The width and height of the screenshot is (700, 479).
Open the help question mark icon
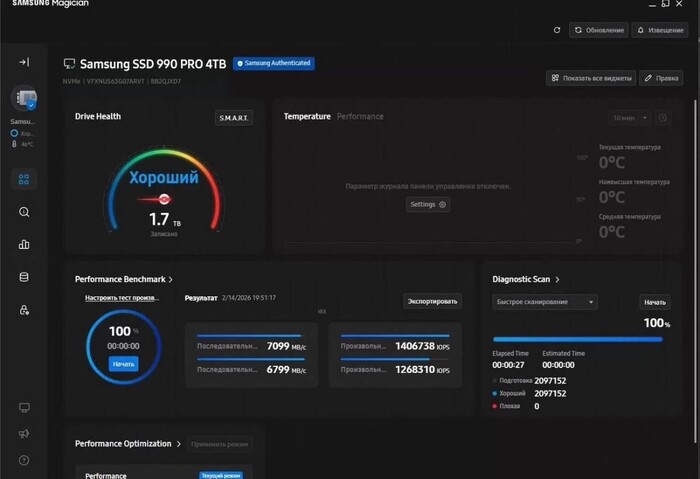[x=24, y=460]
